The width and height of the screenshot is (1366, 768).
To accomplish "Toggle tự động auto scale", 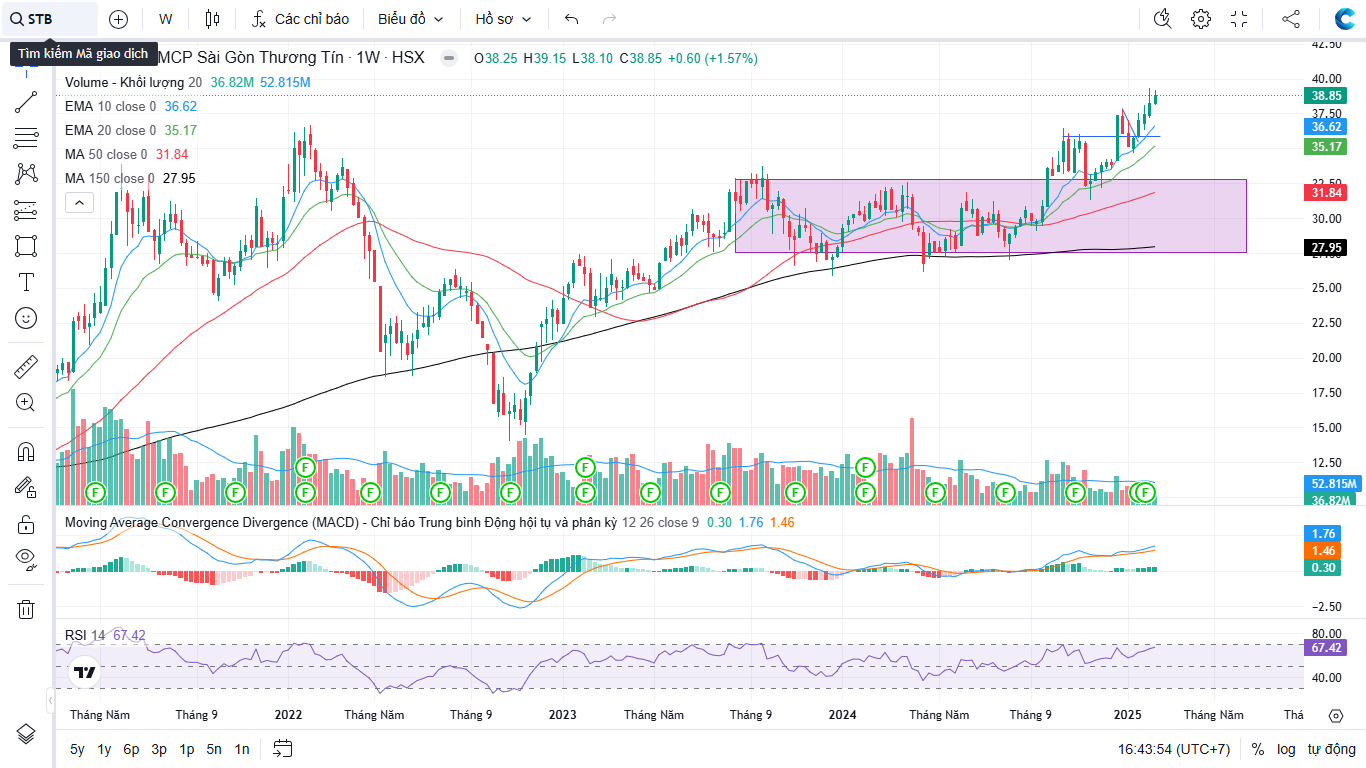I will [1331, 749].
